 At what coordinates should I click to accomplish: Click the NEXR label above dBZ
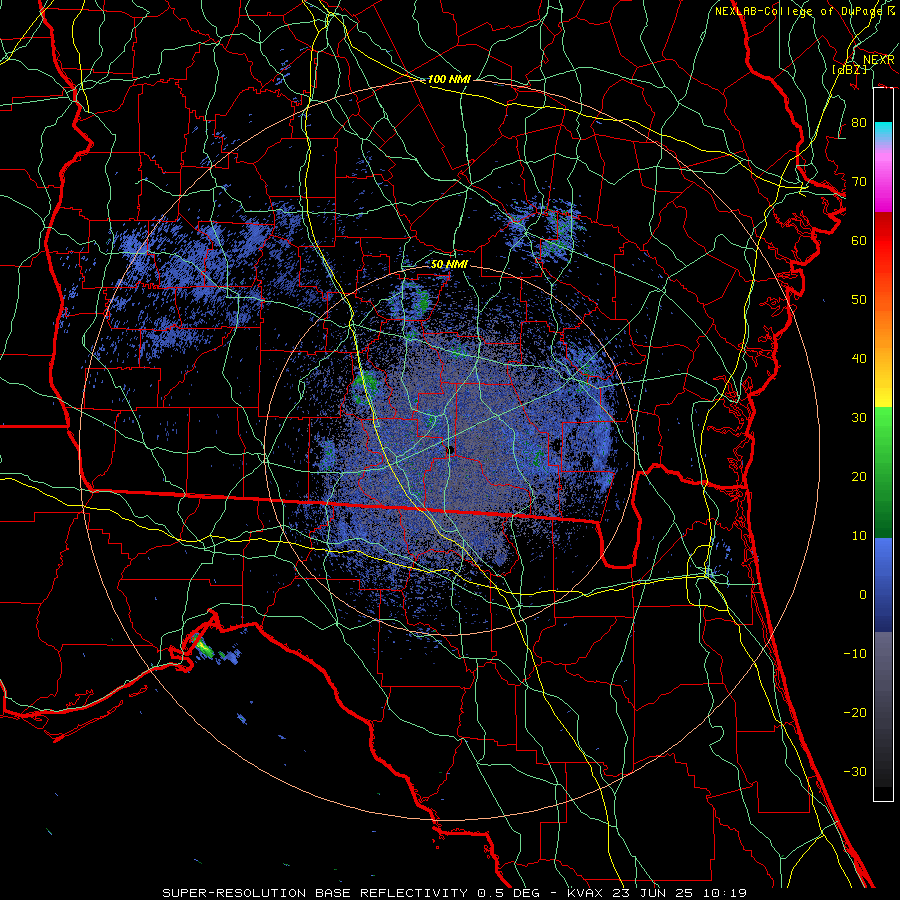[879, 60]
